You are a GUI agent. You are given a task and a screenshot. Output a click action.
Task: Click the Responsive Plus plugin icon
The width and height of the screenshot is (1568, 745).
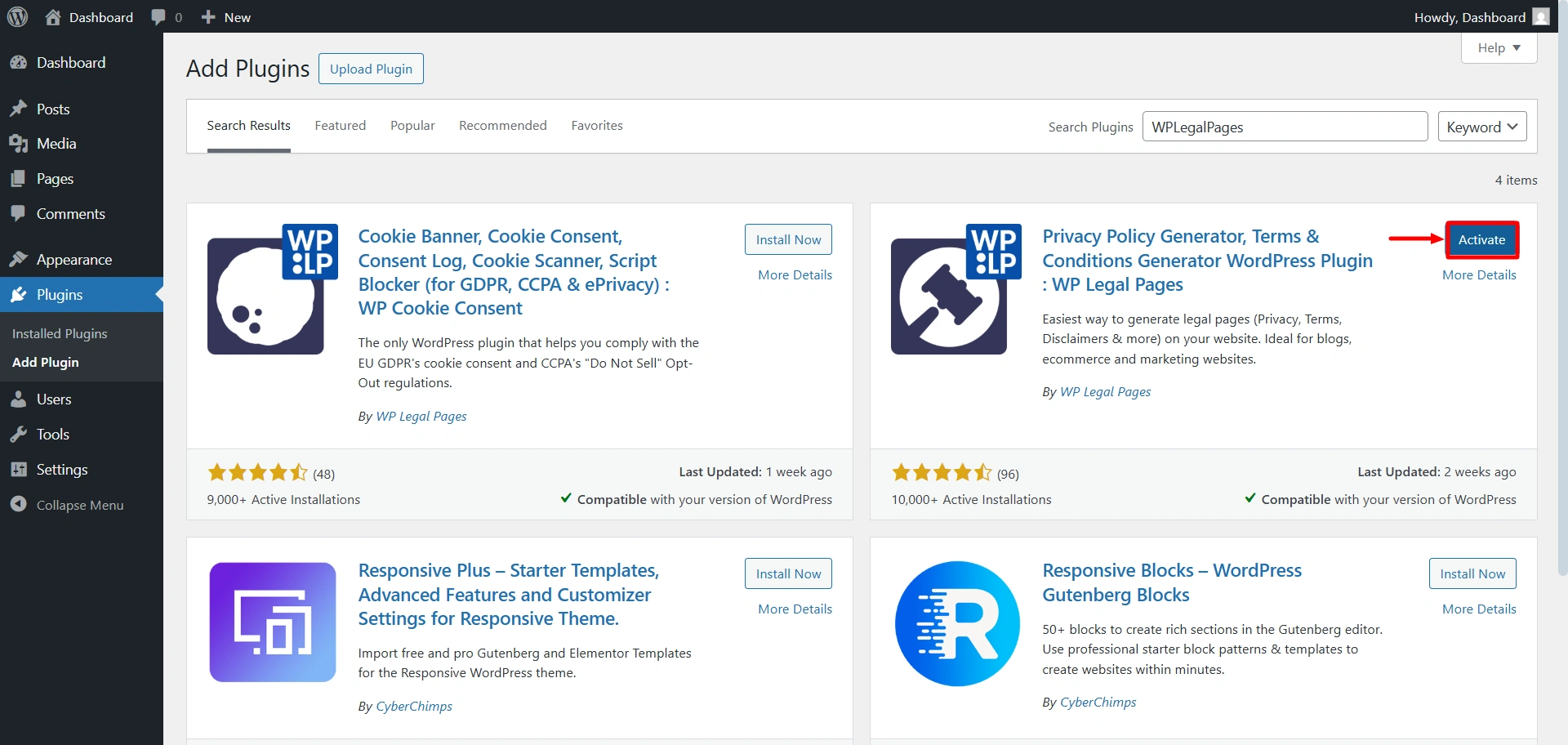coord(273,622)
